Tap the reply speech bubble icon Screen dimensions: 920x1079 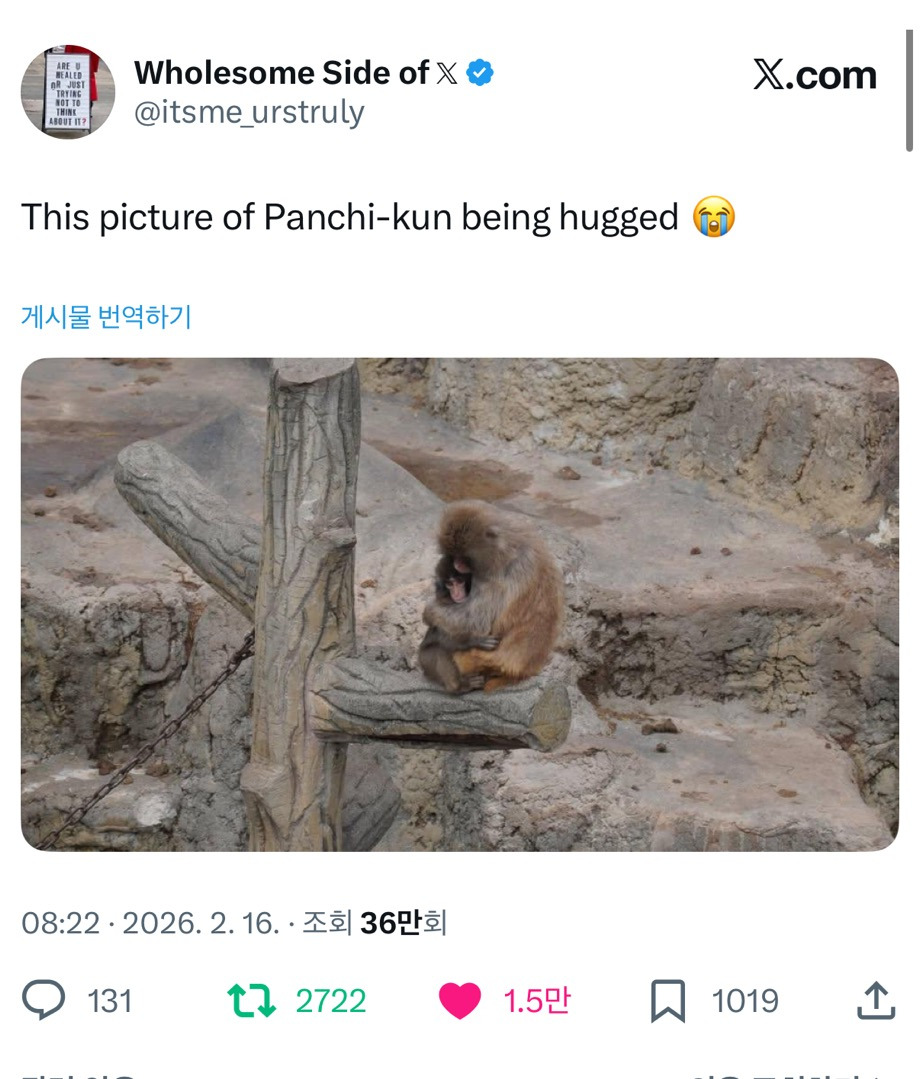(x=43, y=1000)
